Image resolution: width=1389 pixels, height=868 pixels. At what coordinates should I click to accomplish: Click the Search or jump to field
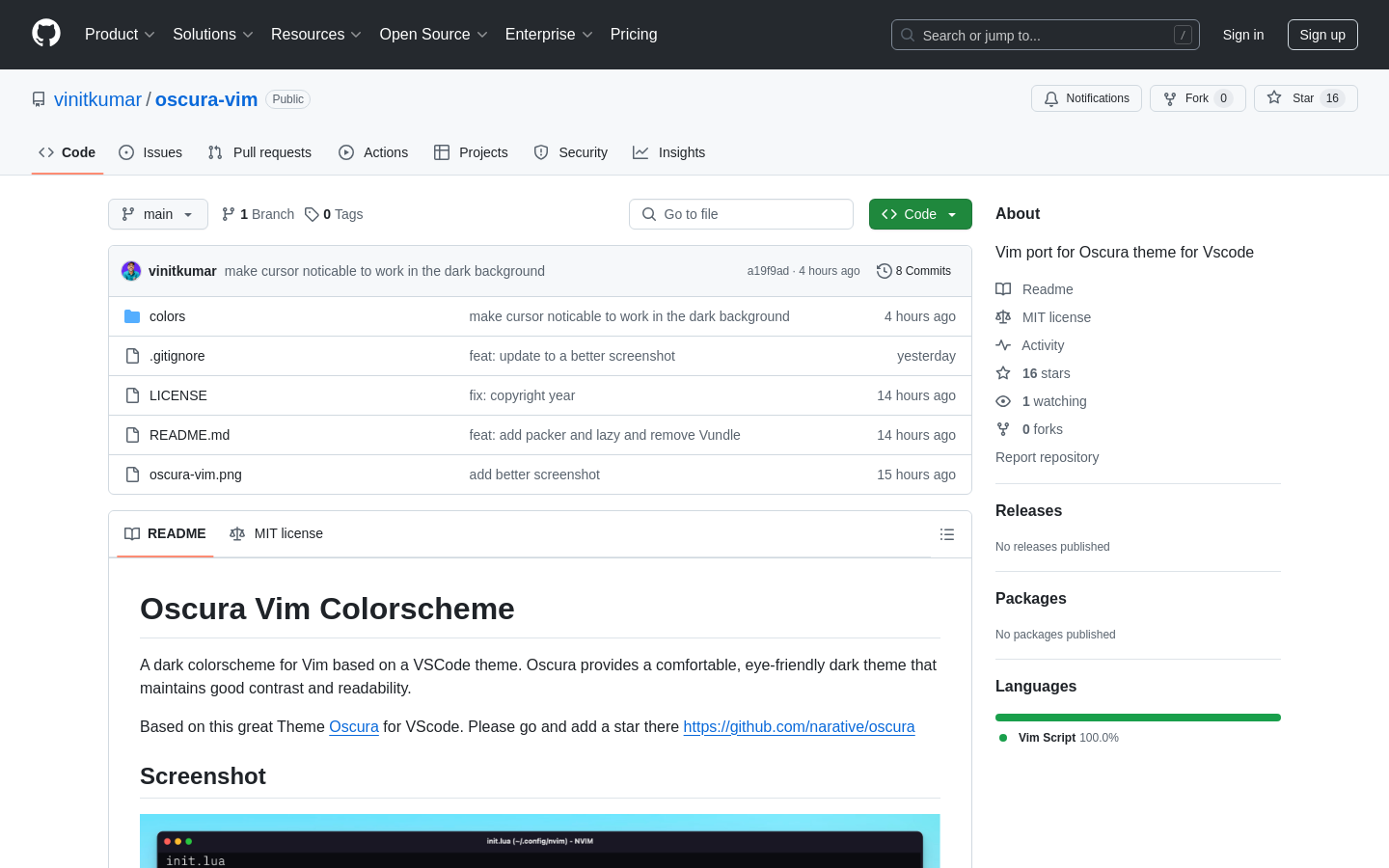1046,35
